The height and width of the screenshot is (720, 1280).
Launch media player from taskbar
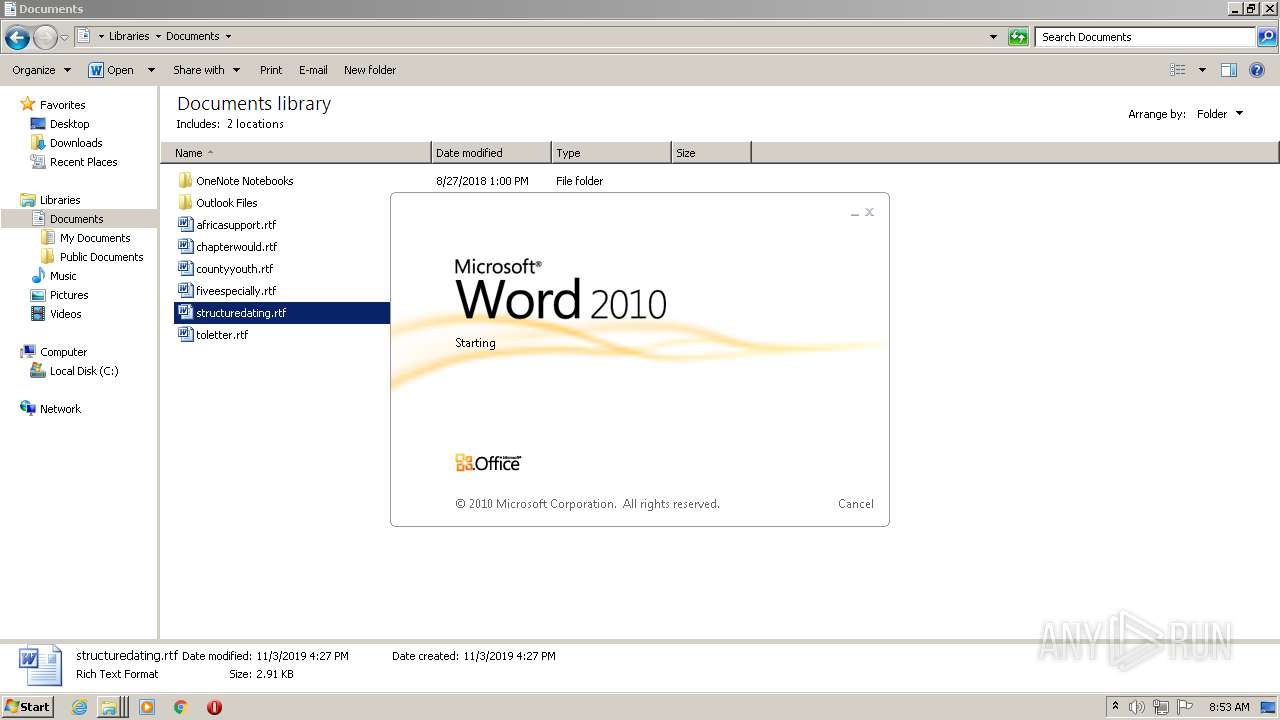tap(147, 707)
